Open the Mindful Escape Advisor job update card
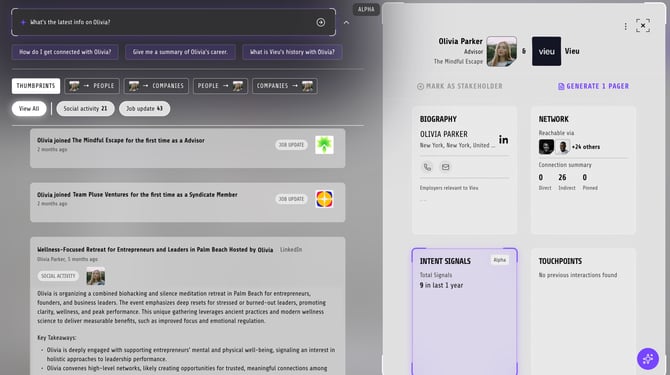670x375 pixels. click(x=188, y=148)
